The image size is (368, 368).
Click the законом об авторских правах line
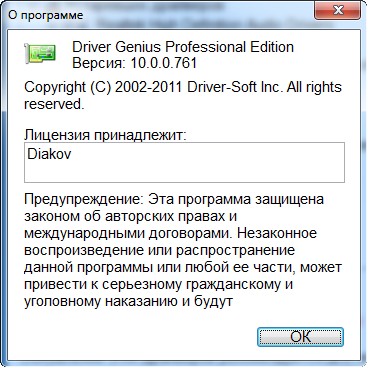point(131,216)
